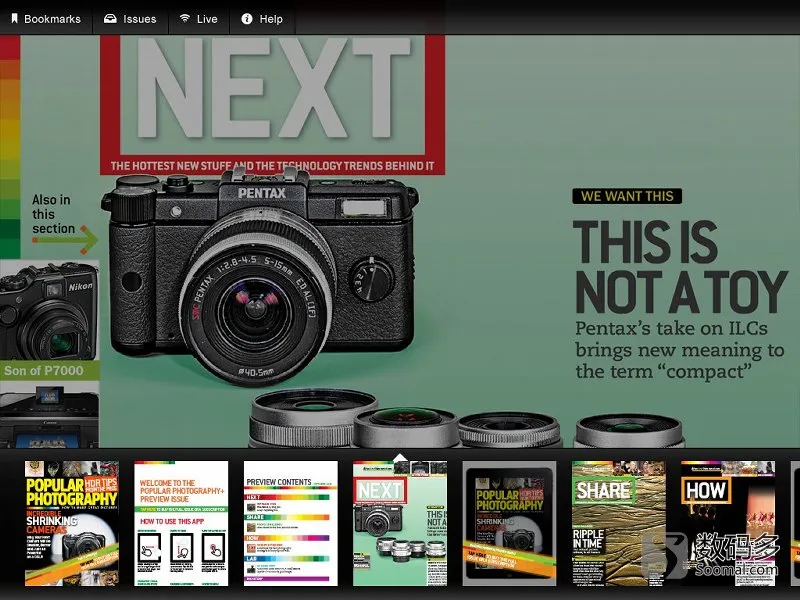
Task: Select the NEXT section page thumbnail
Action: 400,523
